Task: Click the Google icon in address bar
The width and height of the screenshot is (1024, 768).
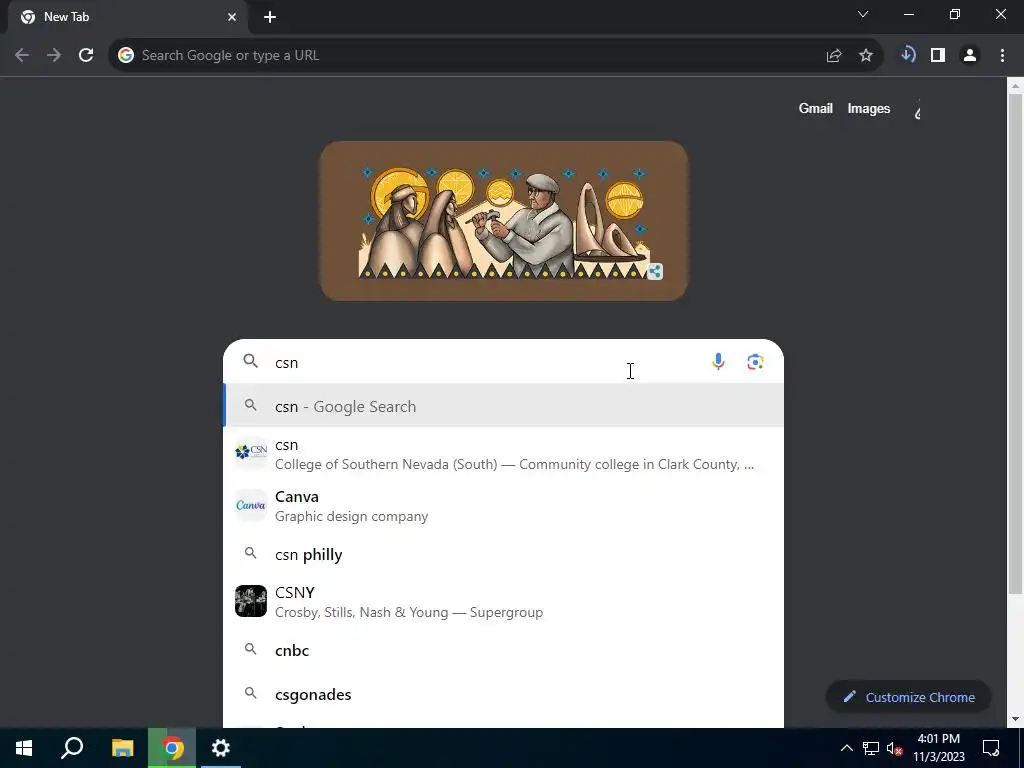Action: (125, 56)
